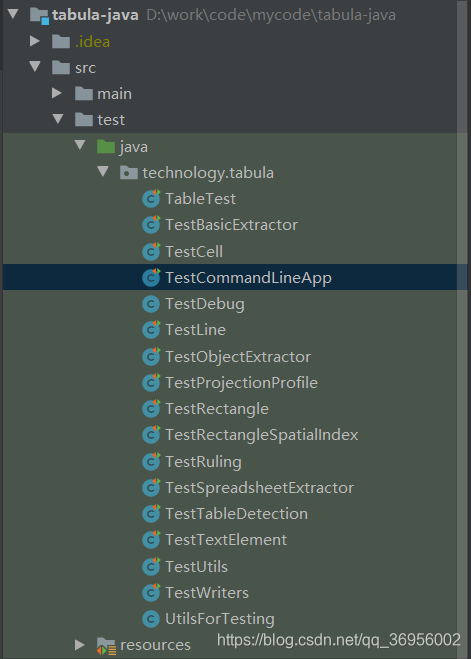The height and width of the screenshot is (659, 471).
Task: Click the UtilsForTesting class icon
Action: pyautogui.click(x=151, y=619)
